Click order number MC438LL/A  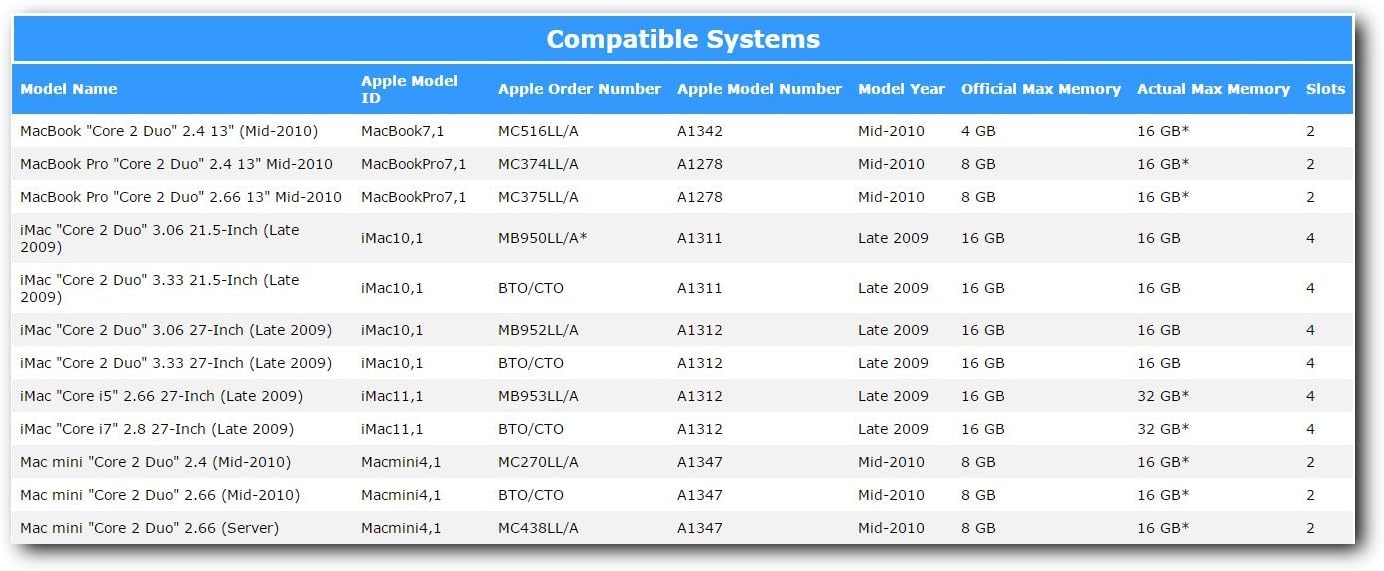(x=538, y=528)
